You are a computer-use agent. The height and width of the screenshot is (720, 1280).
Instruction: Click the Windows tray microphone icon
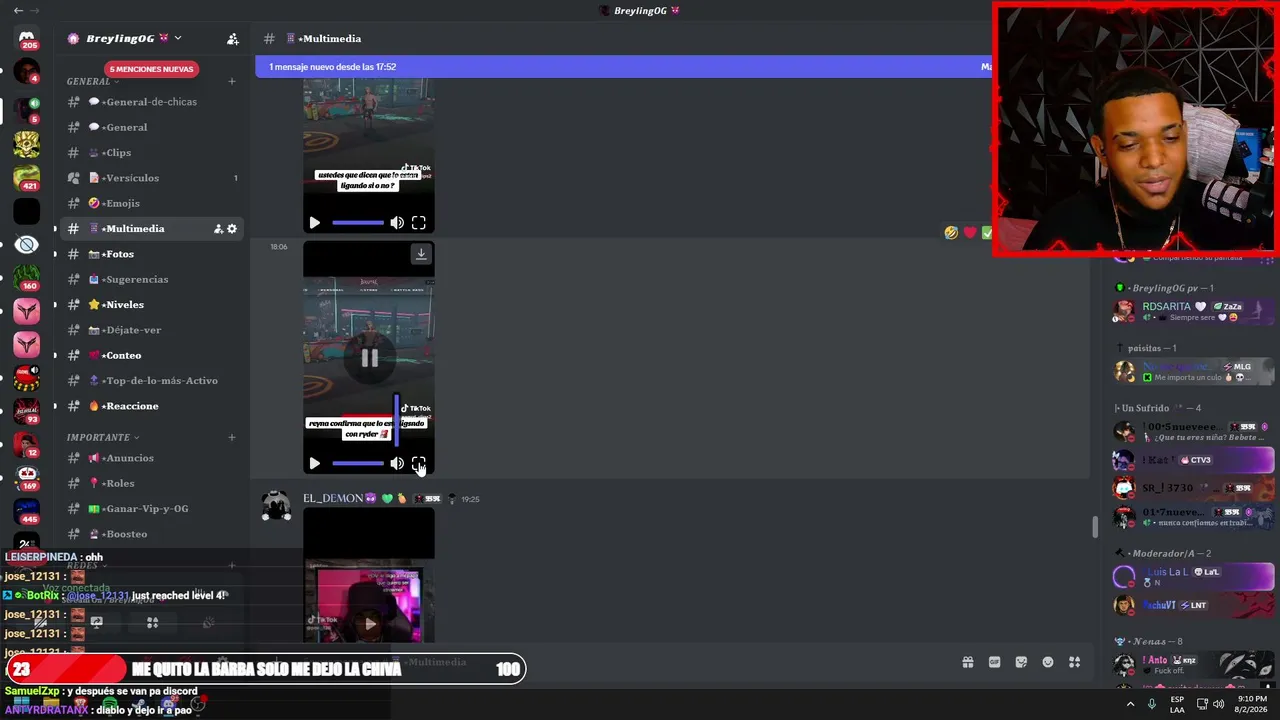pos(1152,704)
